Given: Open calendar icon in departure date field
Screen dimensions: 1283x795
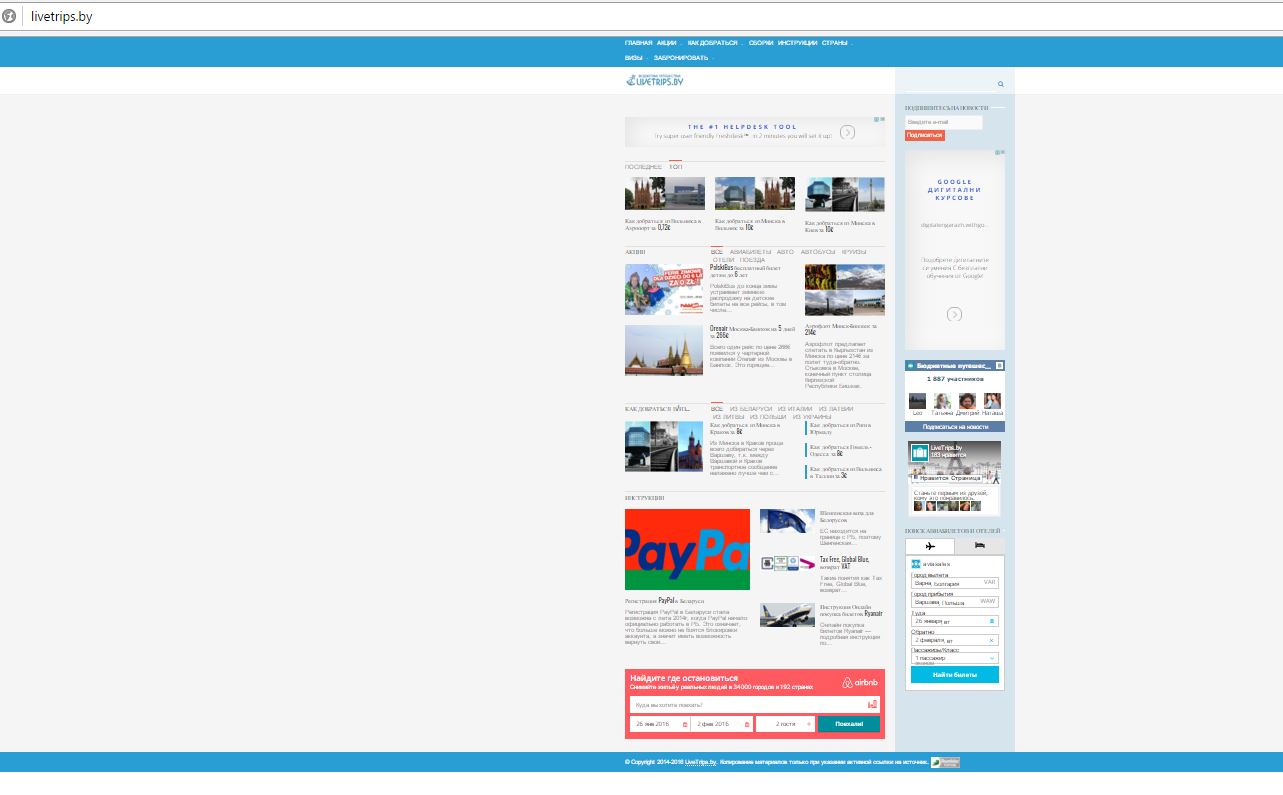Looking at the screenshot, I should point(992,621).
